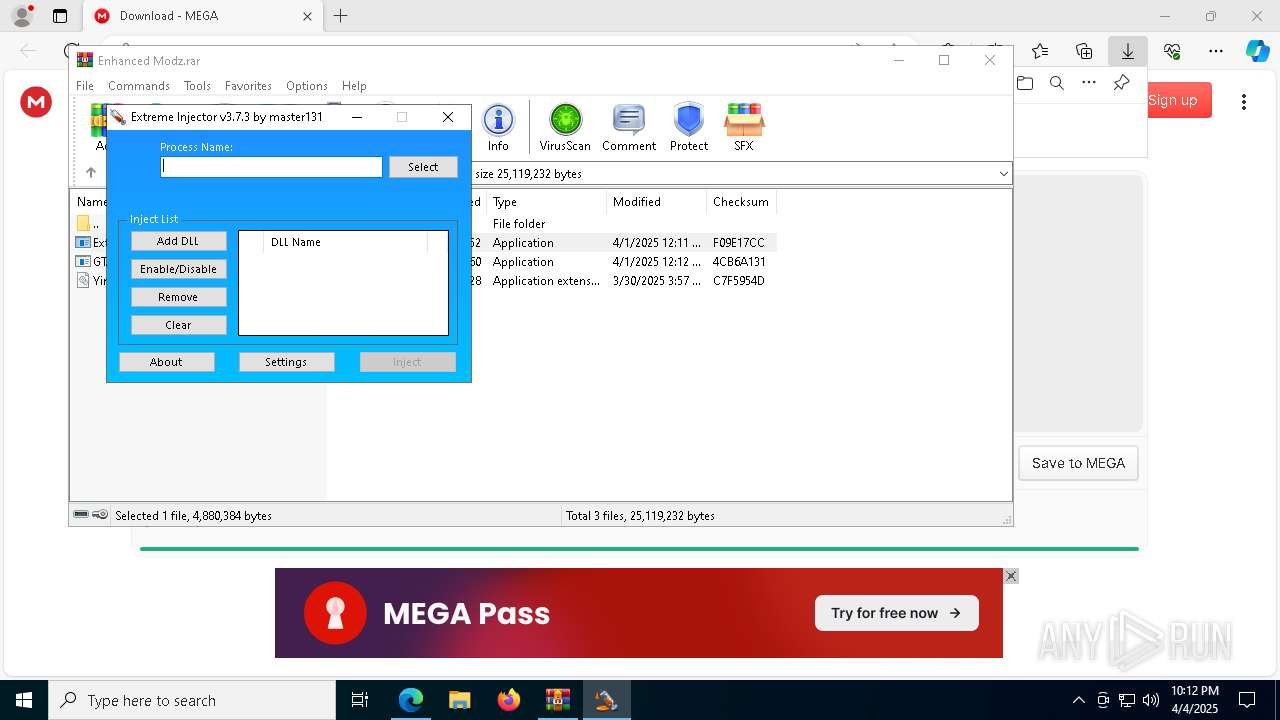Click the SFX toolbar icon

coord(743,127)
